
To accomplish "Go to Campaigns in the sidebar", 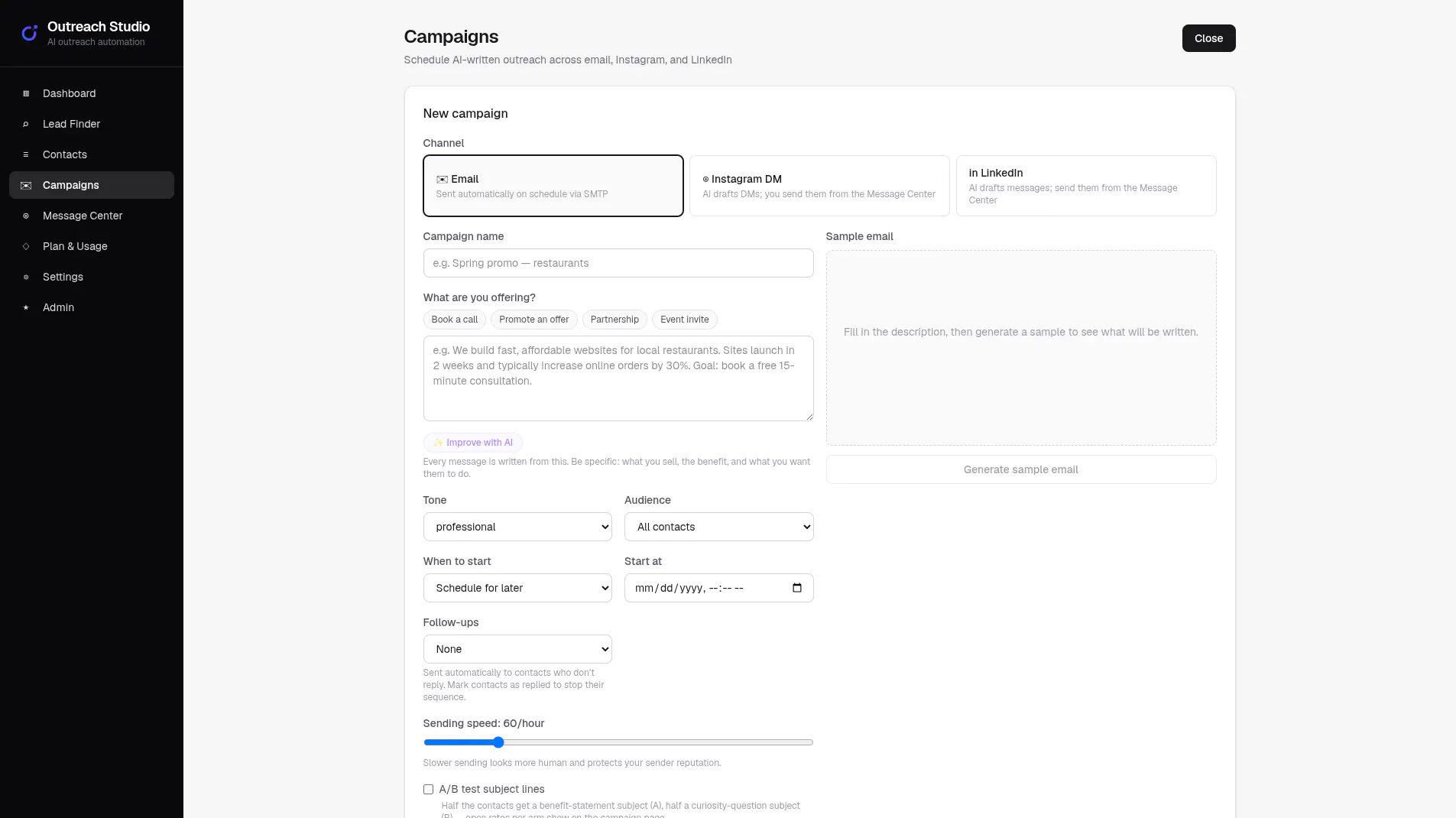I will pyautogui.click(x=92, y=185).
